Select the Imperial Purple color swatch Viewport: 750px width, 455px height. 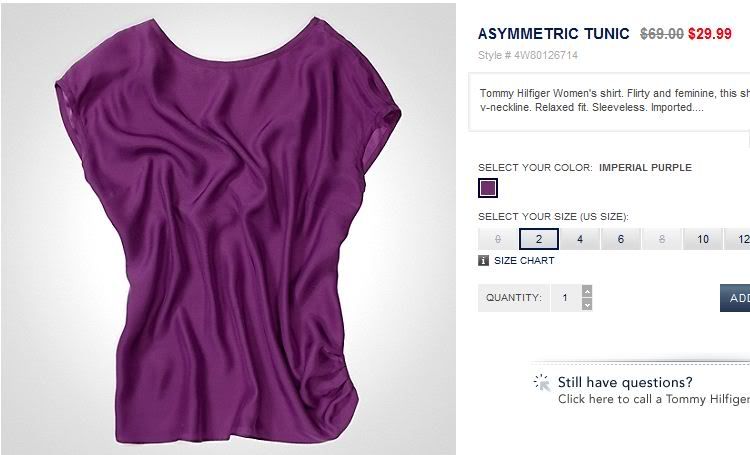coord(488,188)
